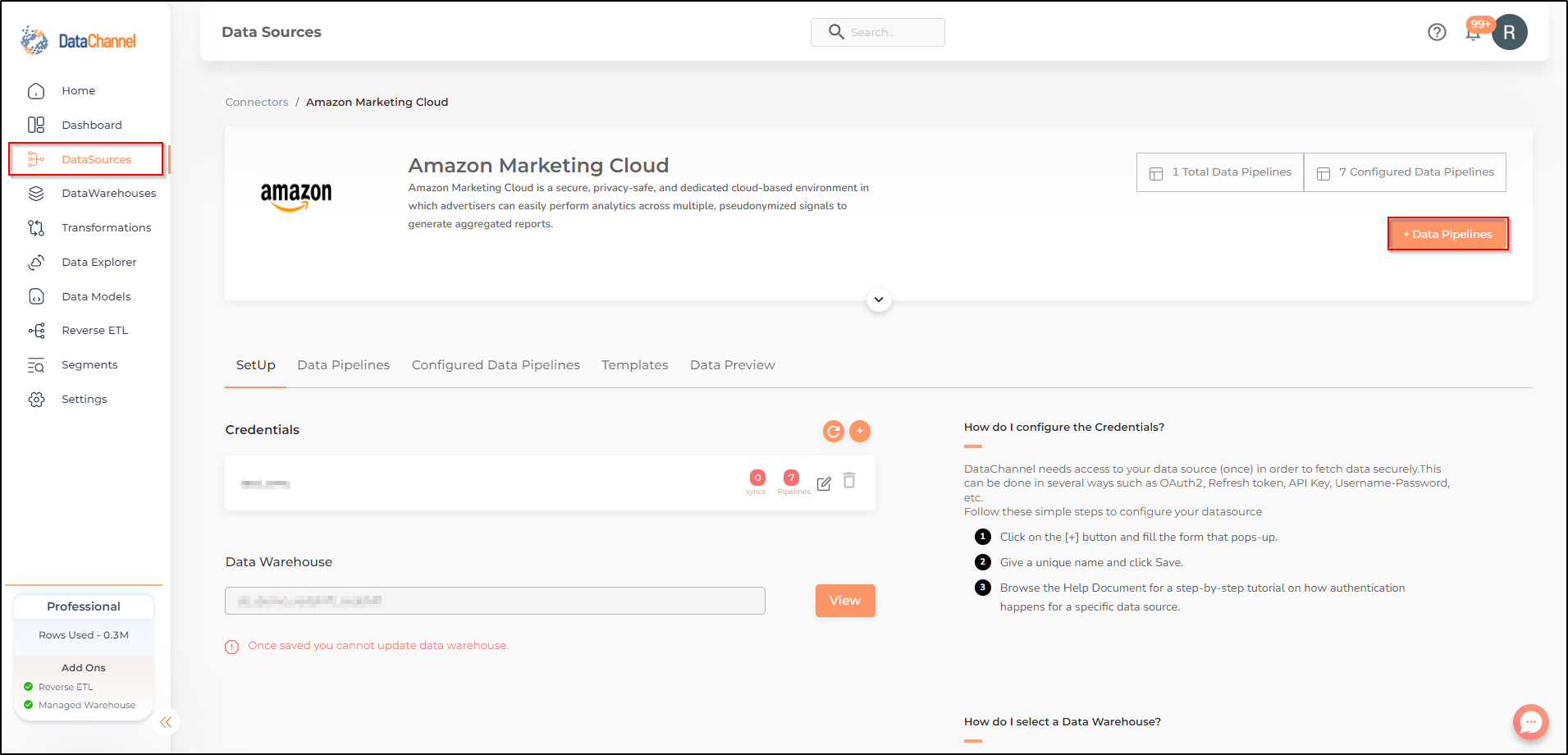Click 'How do I select a Data Warehouse?' heading
The width and height of the screenshot is (1568, 755).
click(1063, 721)
